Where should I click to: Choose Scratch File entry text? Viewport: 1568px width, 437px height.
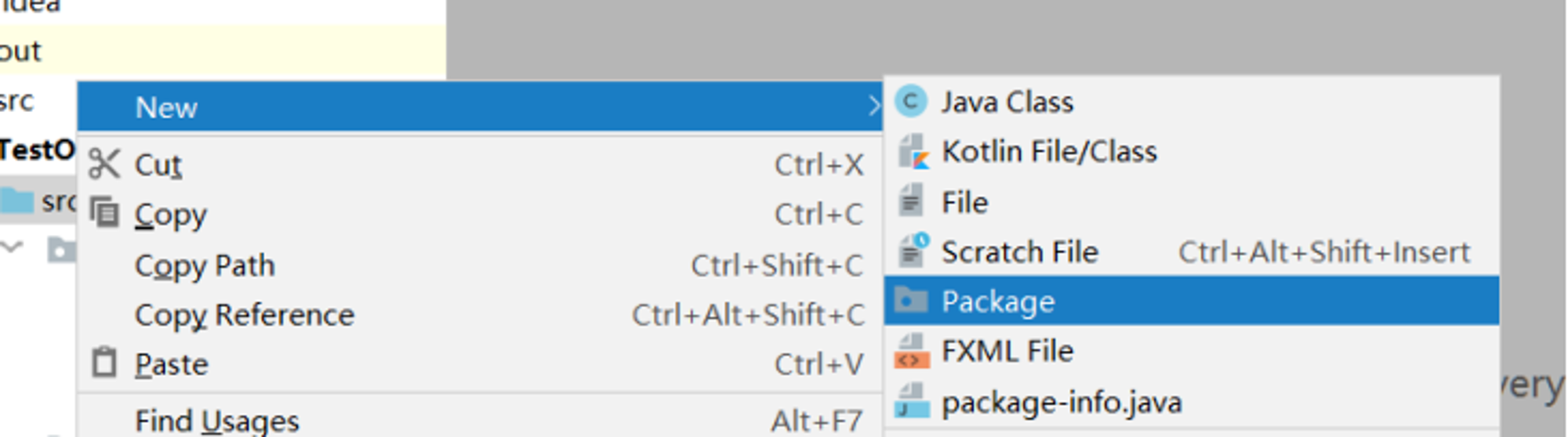pyautogui.click(x=1019, y=252)
